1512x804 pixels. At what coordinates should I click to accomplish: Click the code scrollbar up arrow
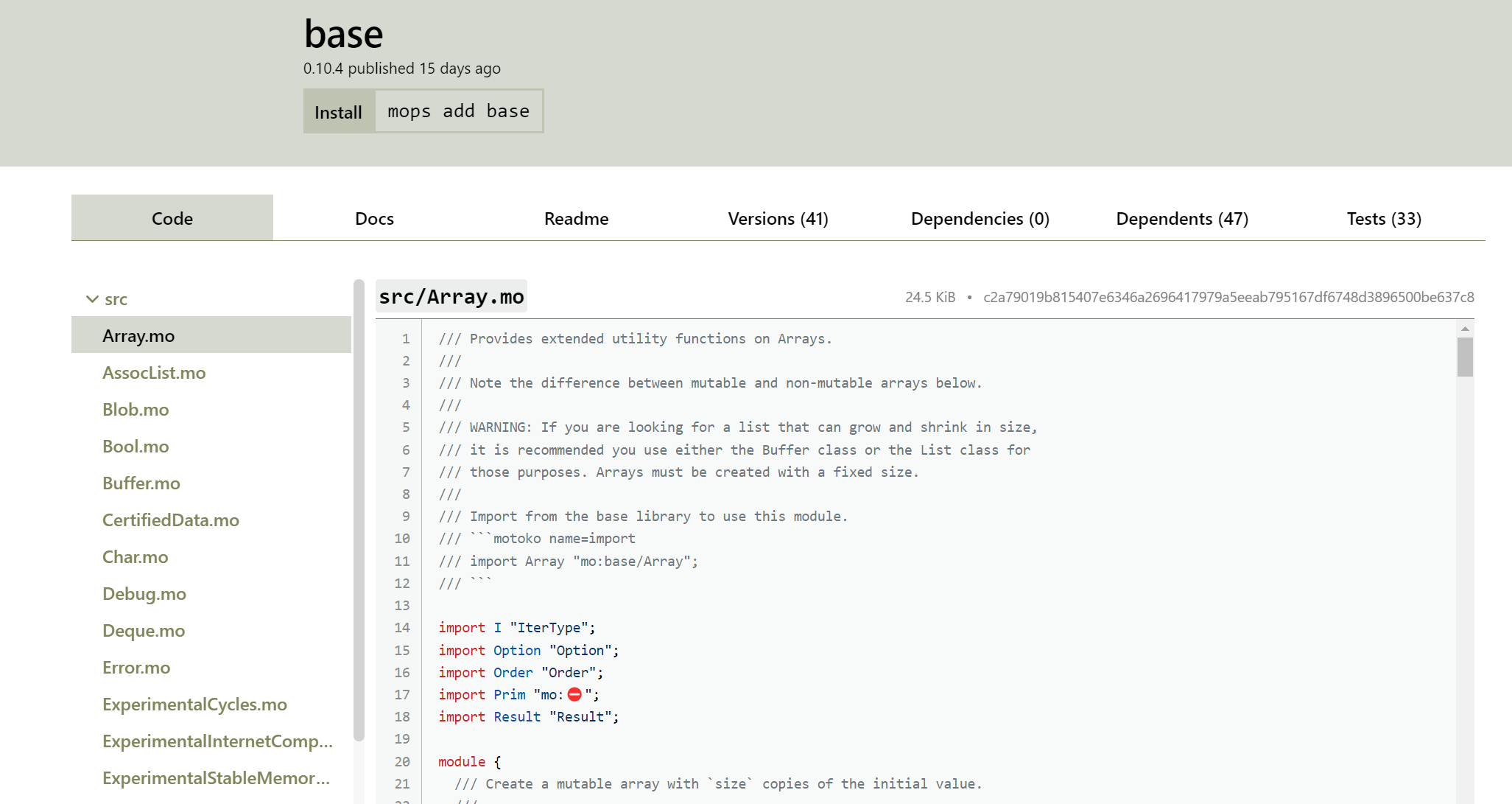click(x=1465, y=329)
